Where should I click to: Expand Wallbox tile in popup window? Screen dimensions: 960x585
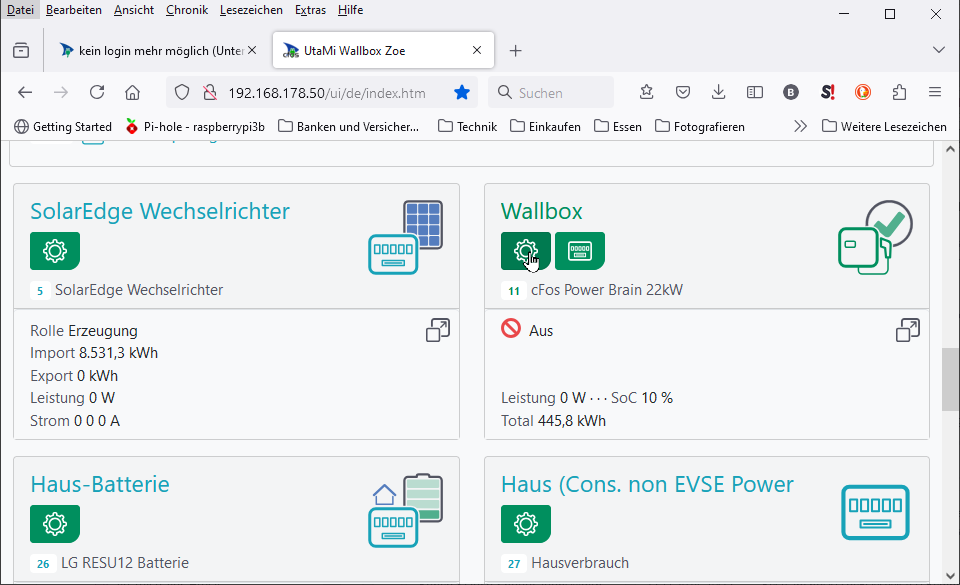908,330
